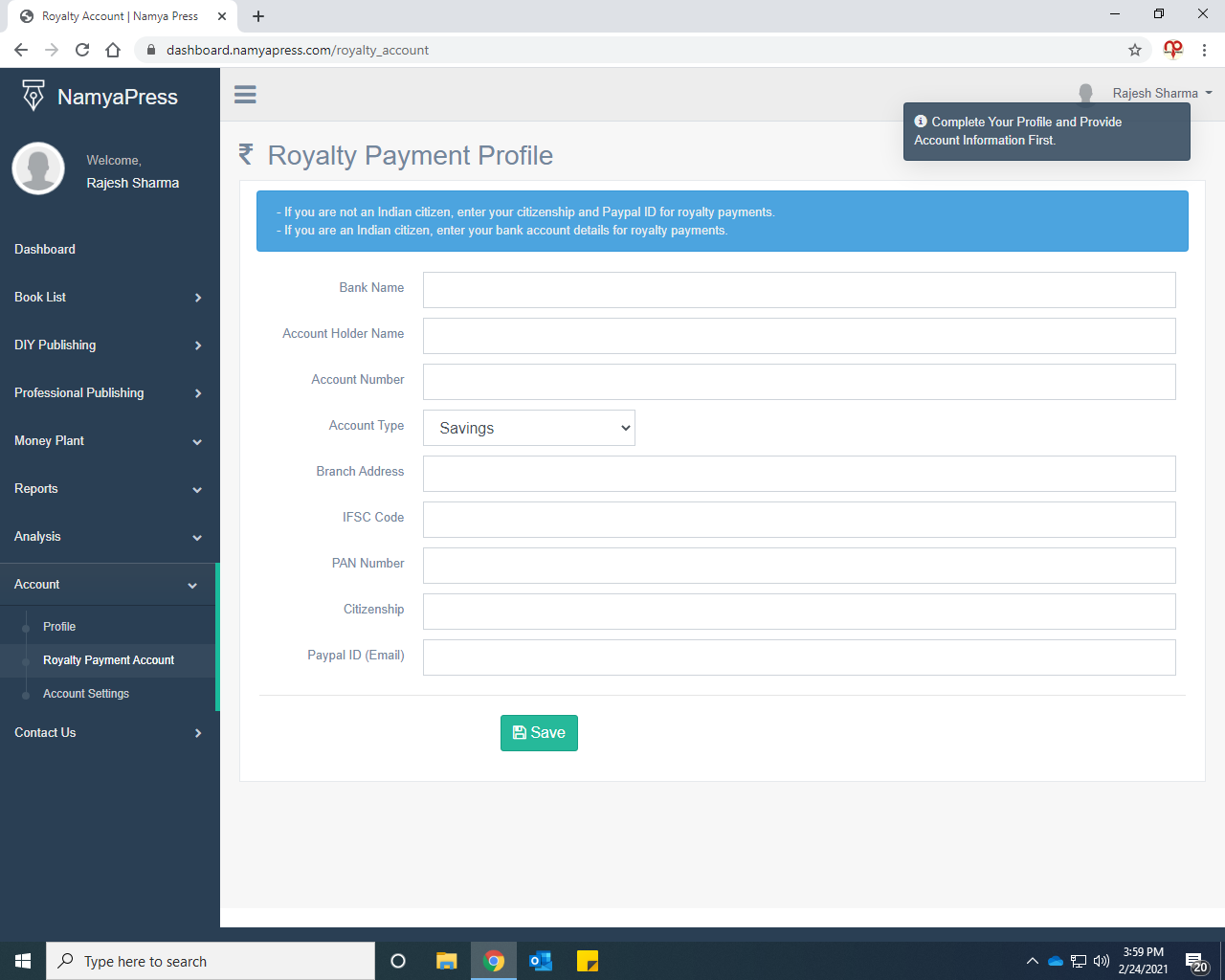Bookmark this page with star icon

point(1135,50)
